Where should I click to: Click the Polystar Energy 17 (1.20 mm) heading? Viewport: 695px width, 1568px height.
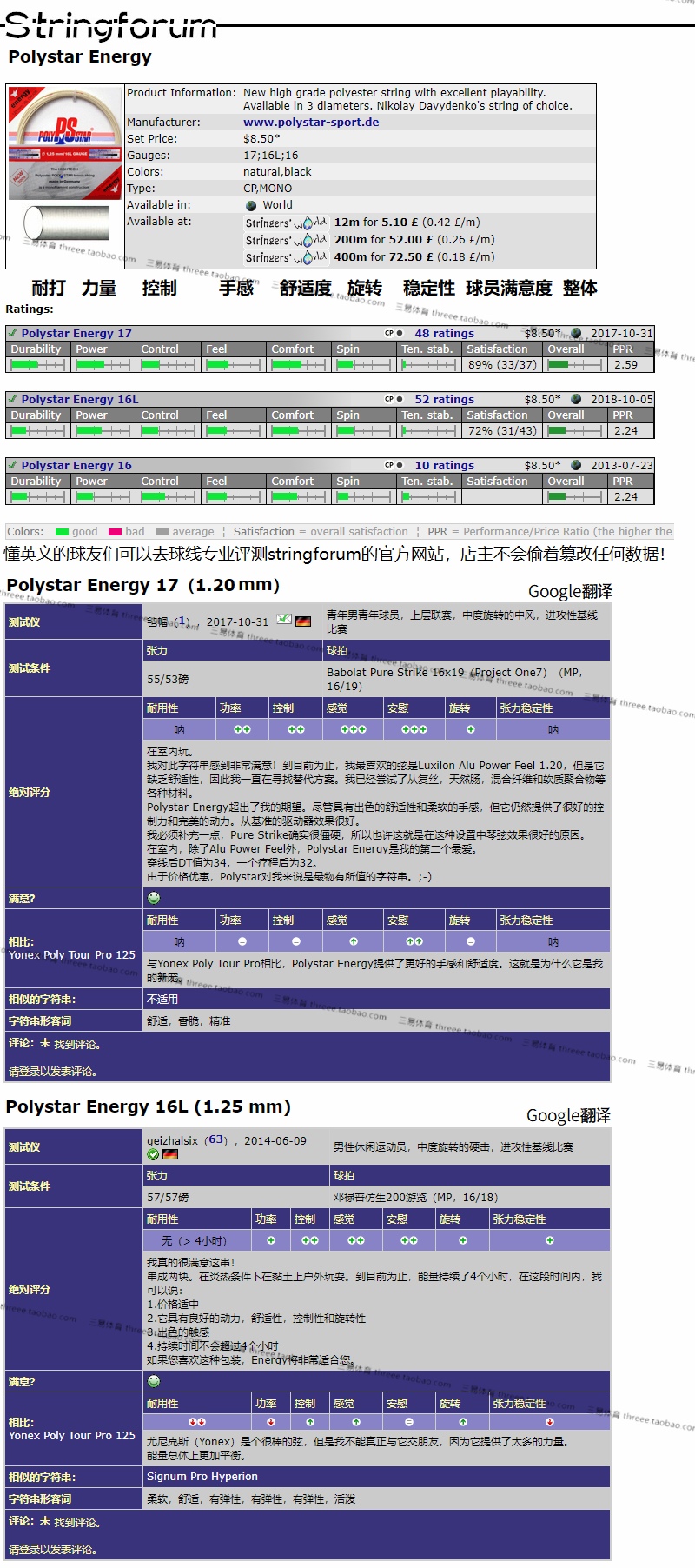[143, 585]
